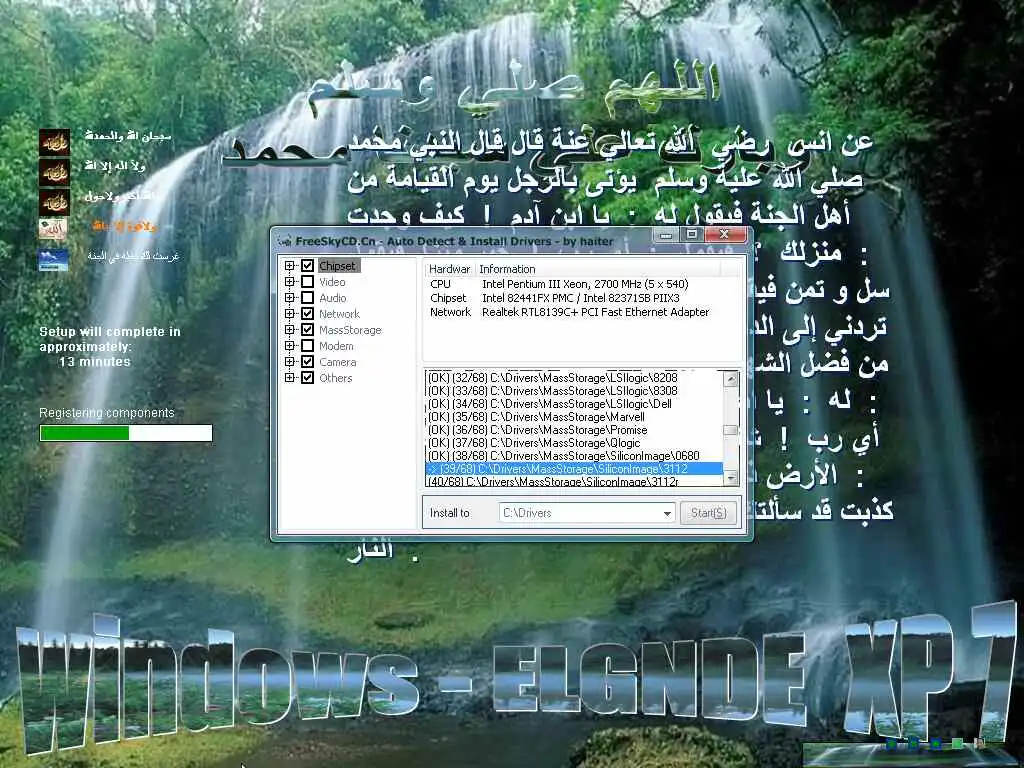Enable the Modem driver checkbox

[x=308, y=345]
